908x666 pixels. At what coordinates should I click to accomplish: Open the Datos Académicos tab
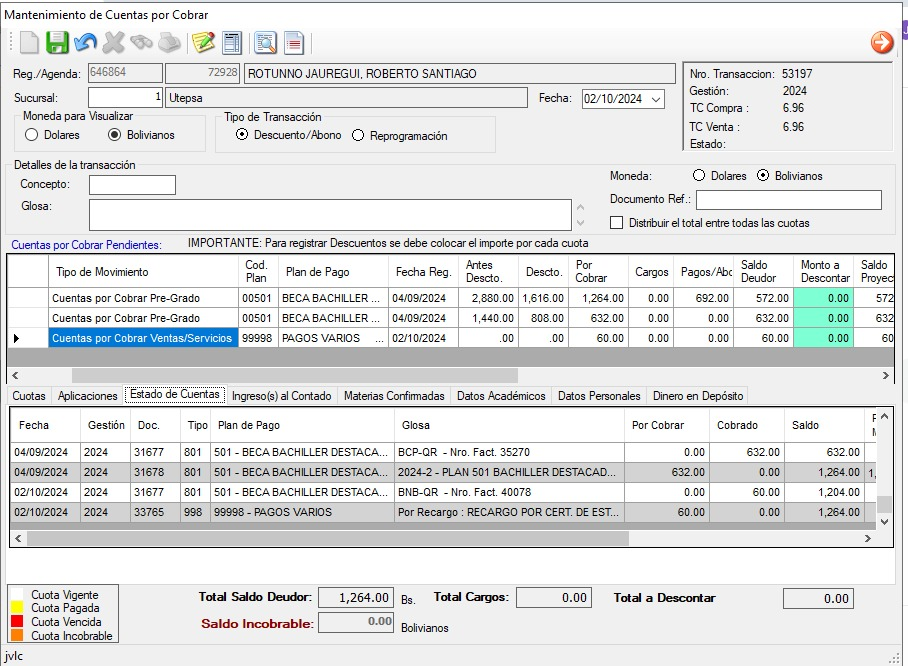tap(501, 396)
